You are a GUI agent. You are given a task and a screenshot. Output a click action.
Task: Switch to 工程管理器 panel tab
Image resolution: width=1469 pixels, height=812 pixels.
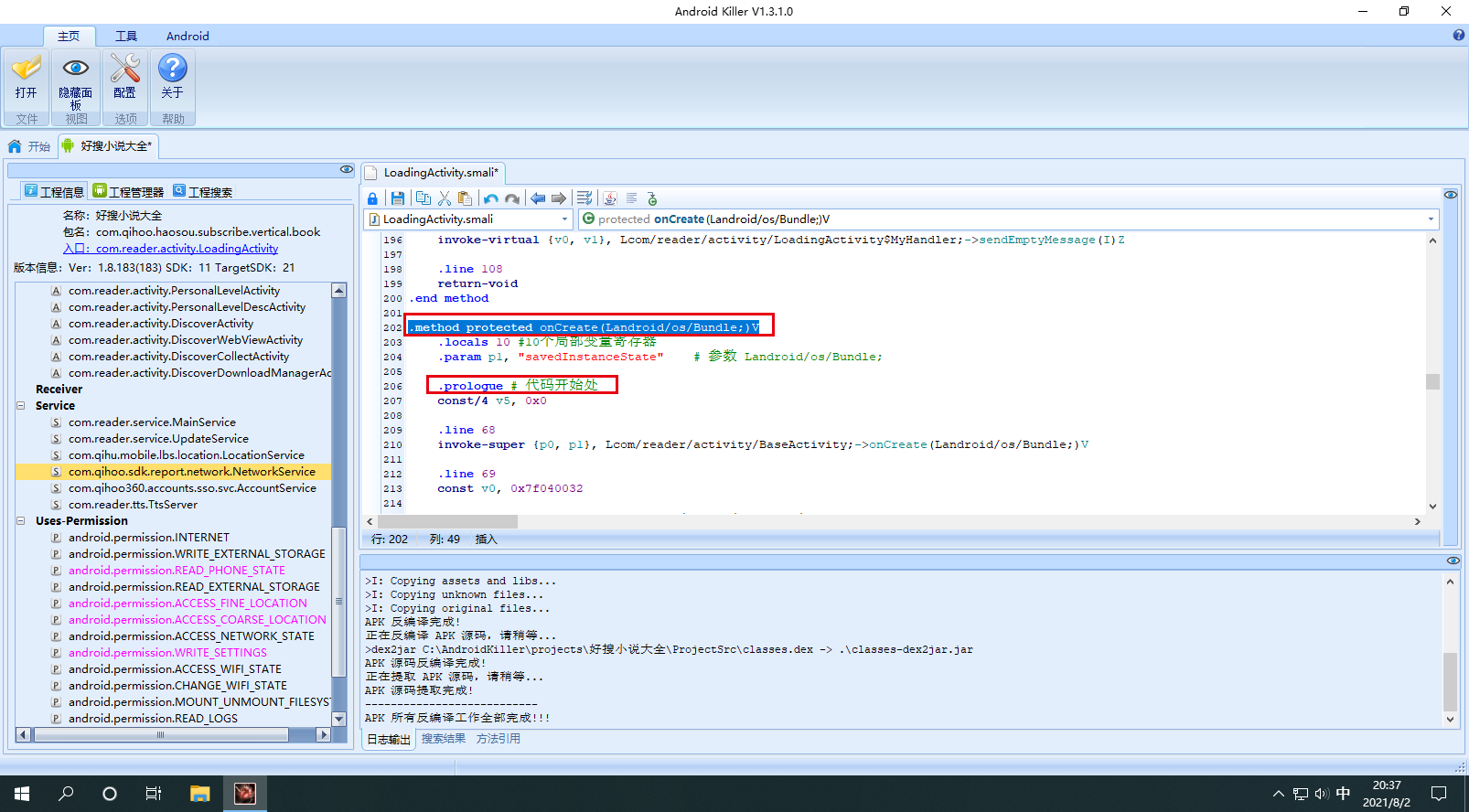coord(128,192)
